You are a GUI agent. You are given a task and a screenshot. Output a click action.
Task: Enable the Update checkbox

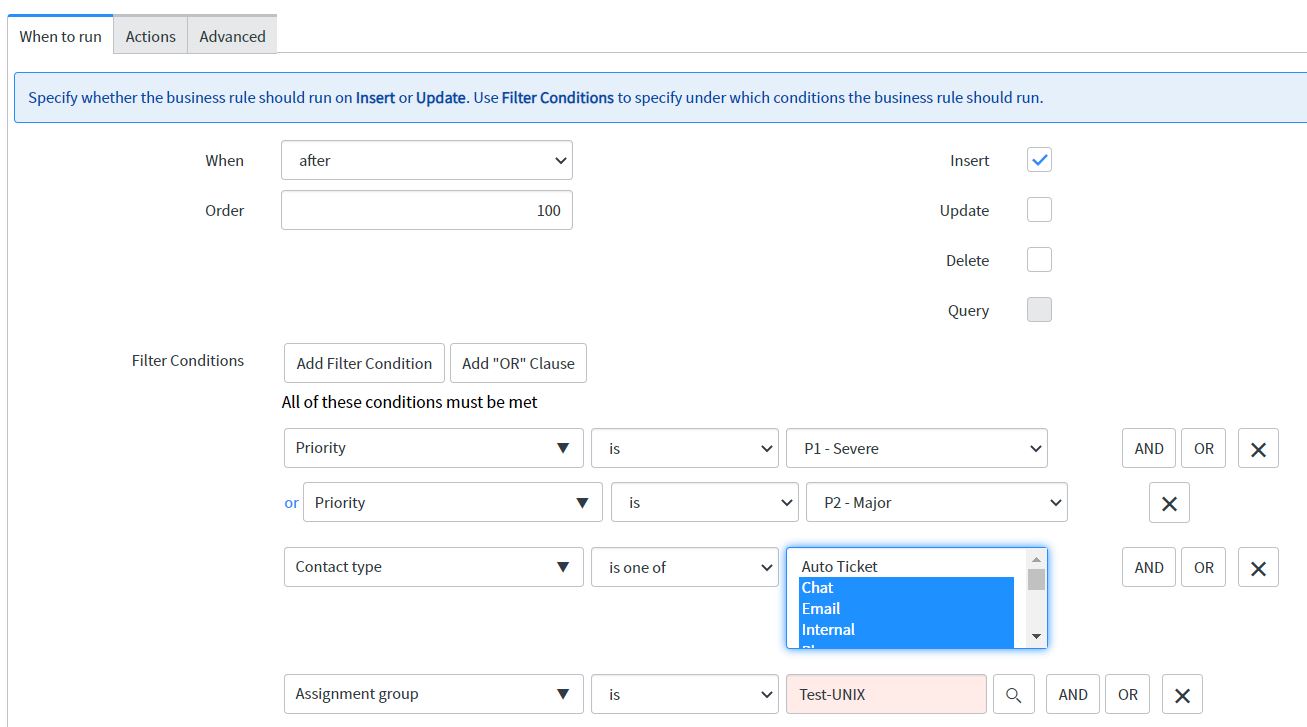click(x=1039, y=210)
